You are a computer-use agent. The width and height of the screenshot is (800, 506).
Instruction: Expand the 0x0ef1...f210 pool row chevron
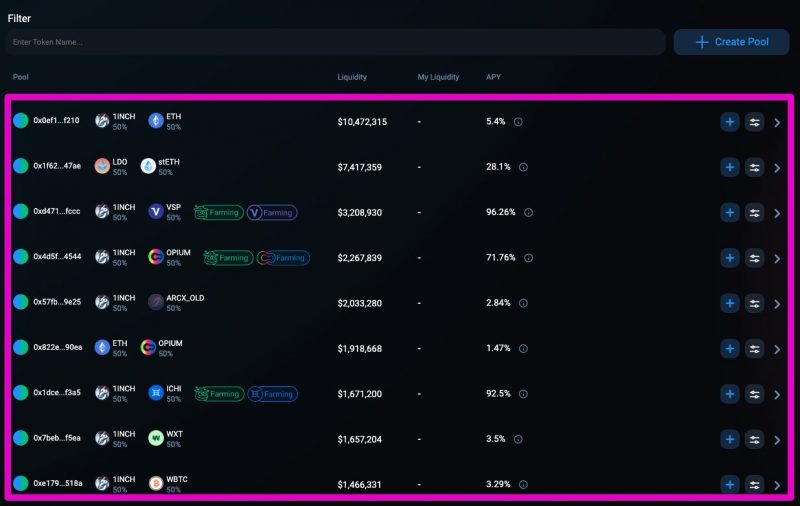pyautogui.click(x=778, y=123)
